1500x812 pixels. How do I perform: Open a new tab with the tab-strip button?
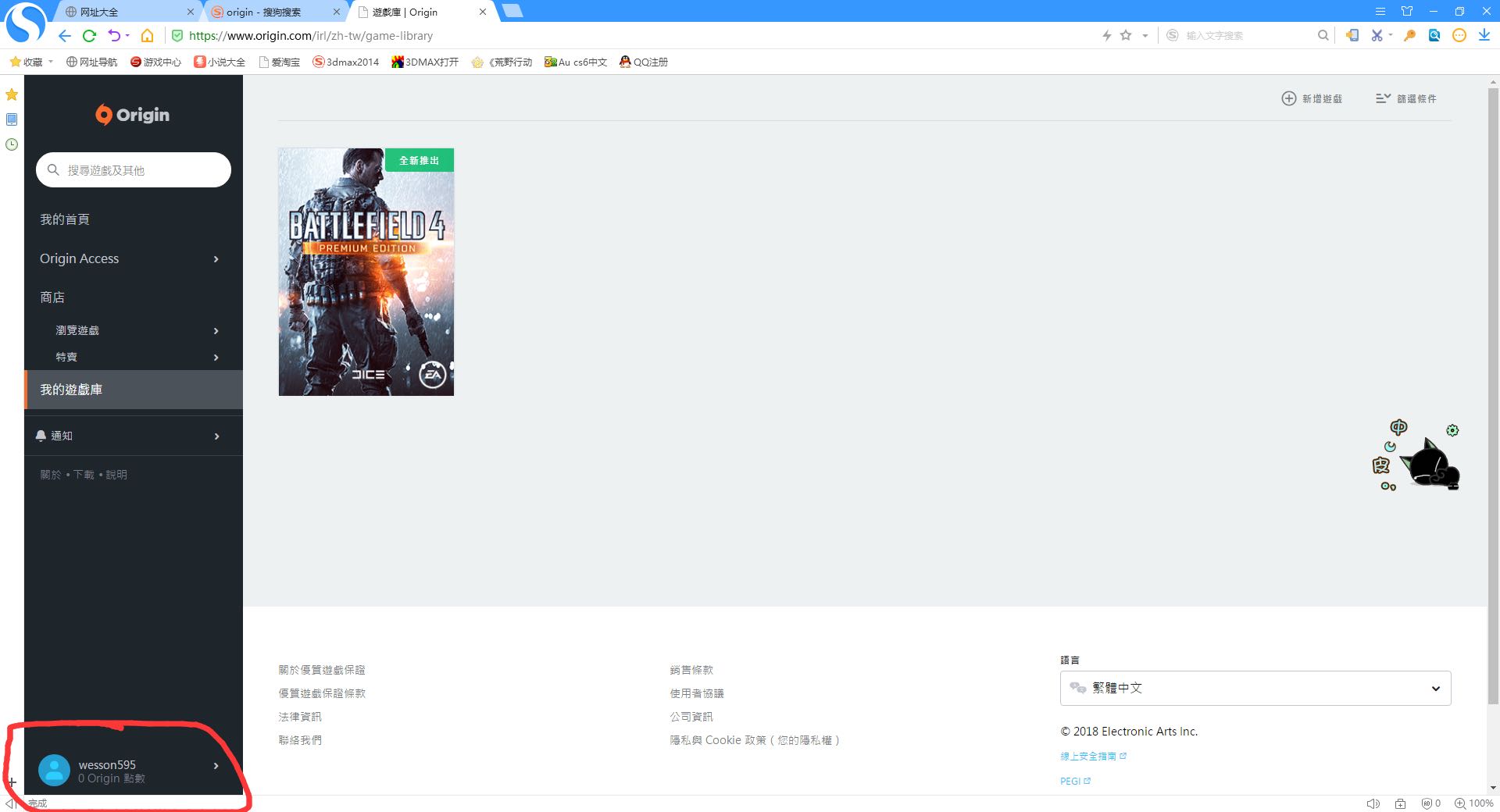[x=512, y=11]
